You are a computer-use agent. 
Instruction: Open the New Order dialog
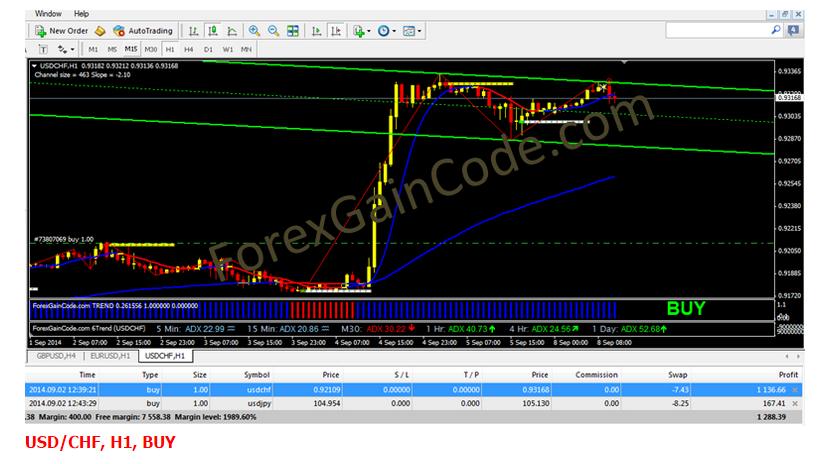click(x=61, y=31)
